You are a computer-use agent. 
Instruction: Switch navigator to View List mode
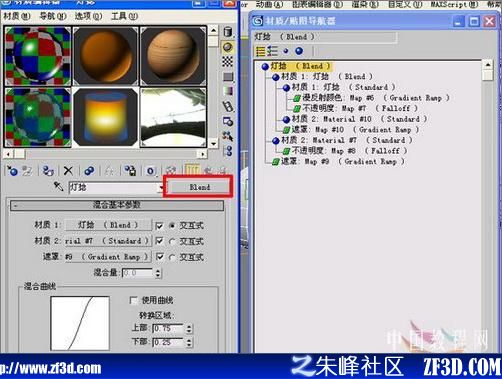click(260, 51)
